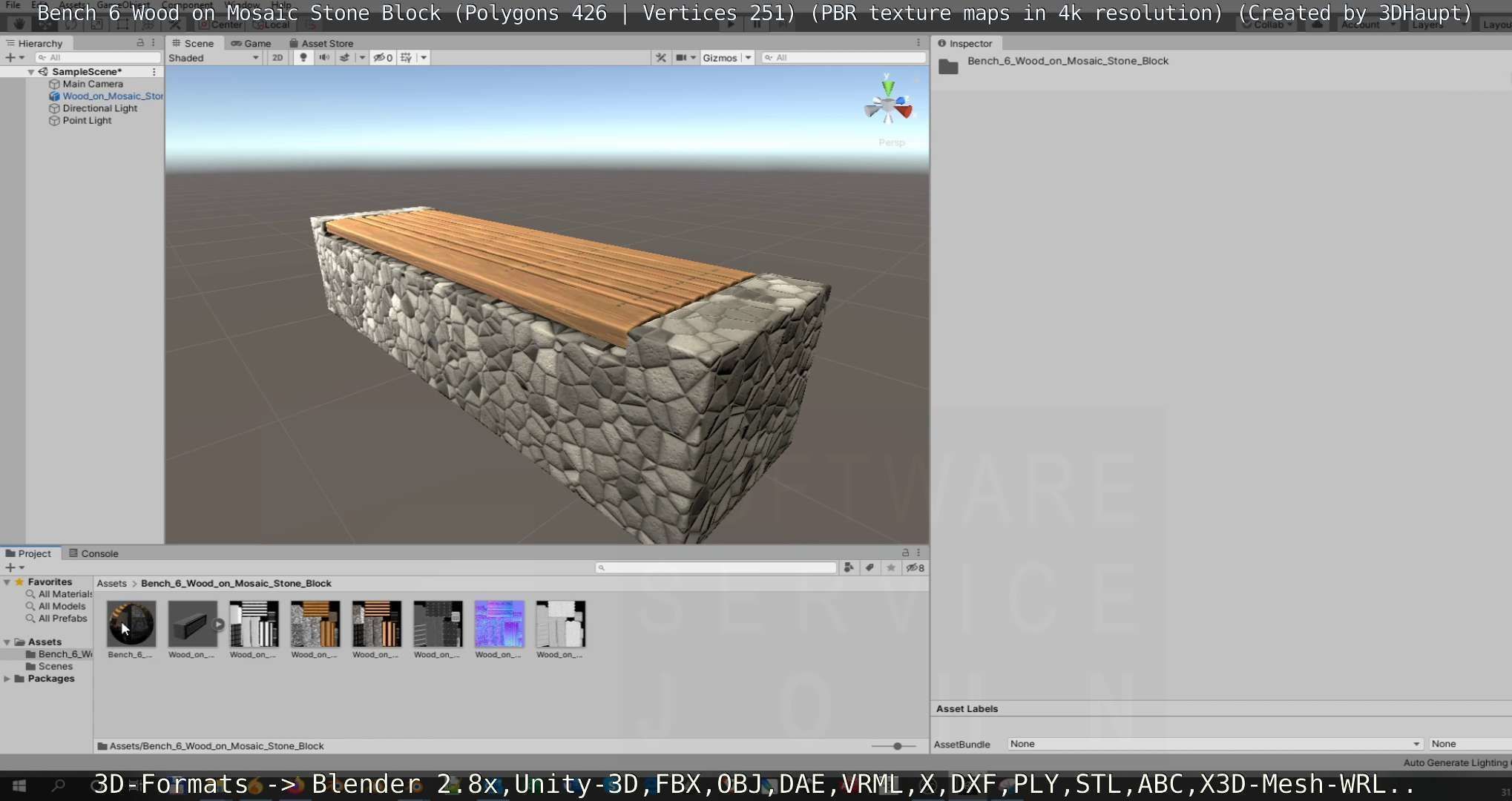Toggle hidden objects visibility counter in Scene toolbar
The width and height of the screenshot is (1512, 801).
(383, 58)
